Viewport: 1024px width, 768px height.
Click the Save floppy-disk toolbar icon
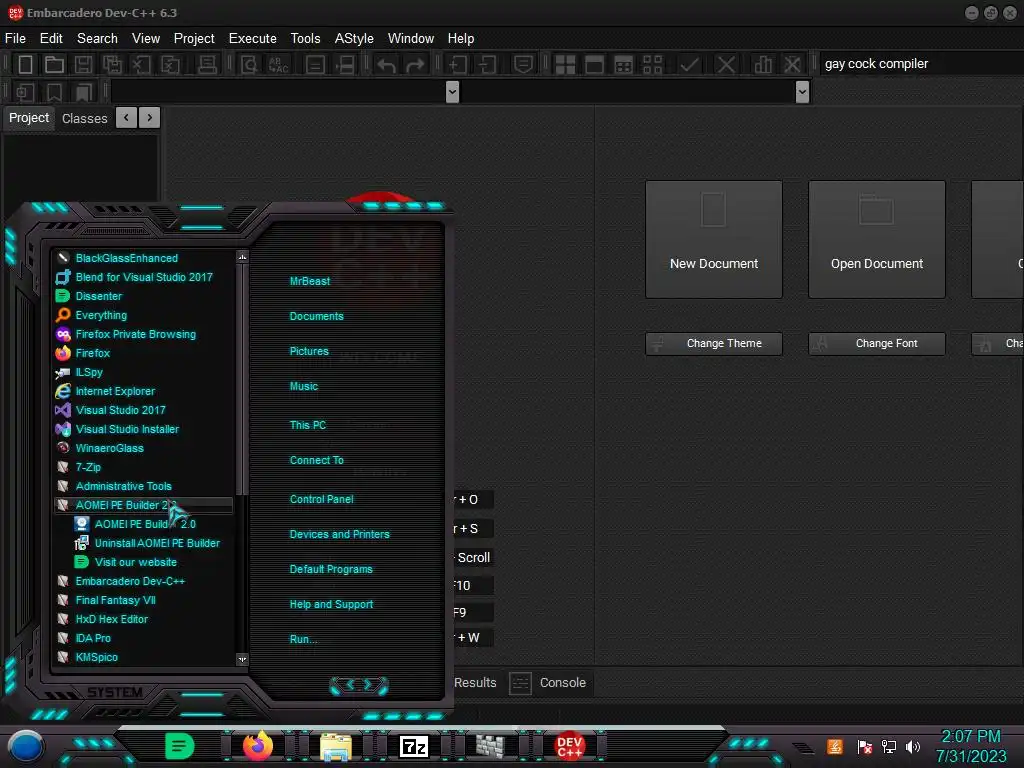[x=83, y=64]
